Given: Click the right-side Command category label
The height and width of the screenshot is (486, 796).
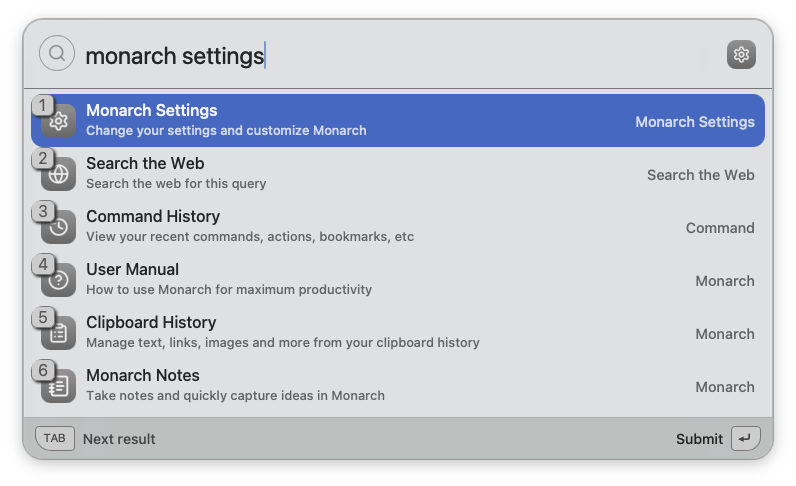Looking at the screenshot, I should click(720, 228).
